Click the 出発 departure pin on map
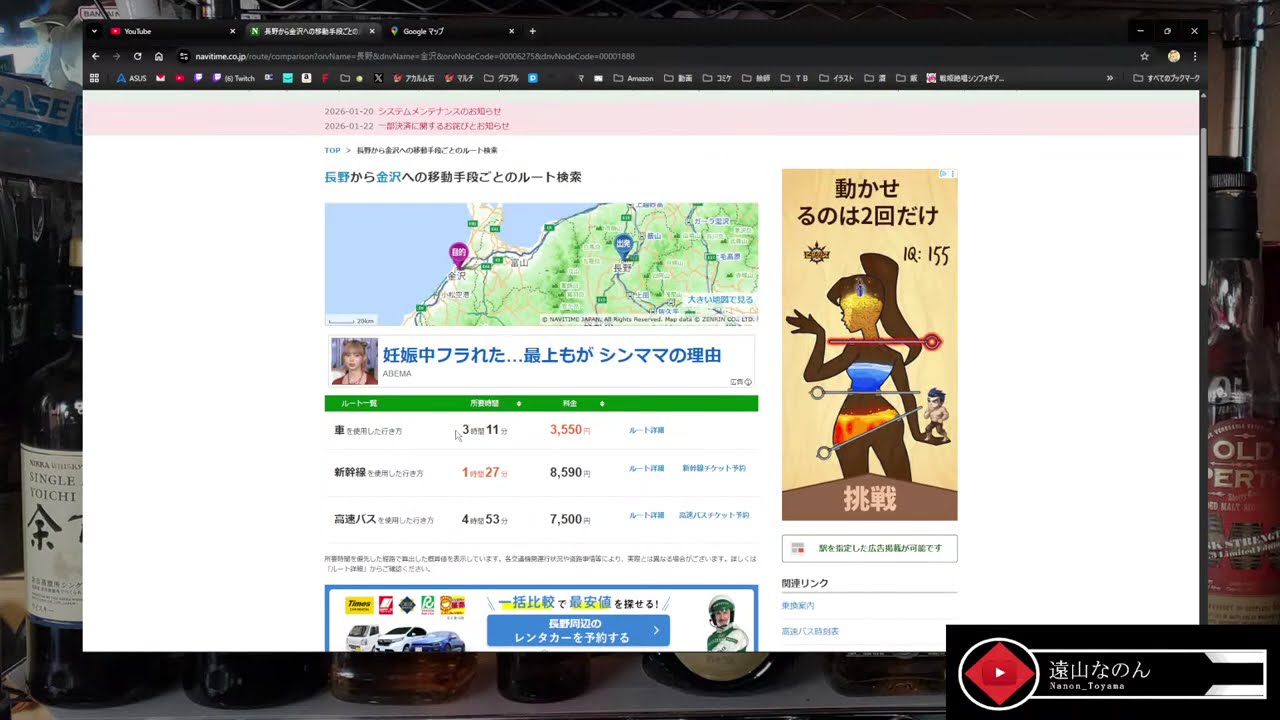The height and width of the screenshot is (720, 1280). point(623,247)
